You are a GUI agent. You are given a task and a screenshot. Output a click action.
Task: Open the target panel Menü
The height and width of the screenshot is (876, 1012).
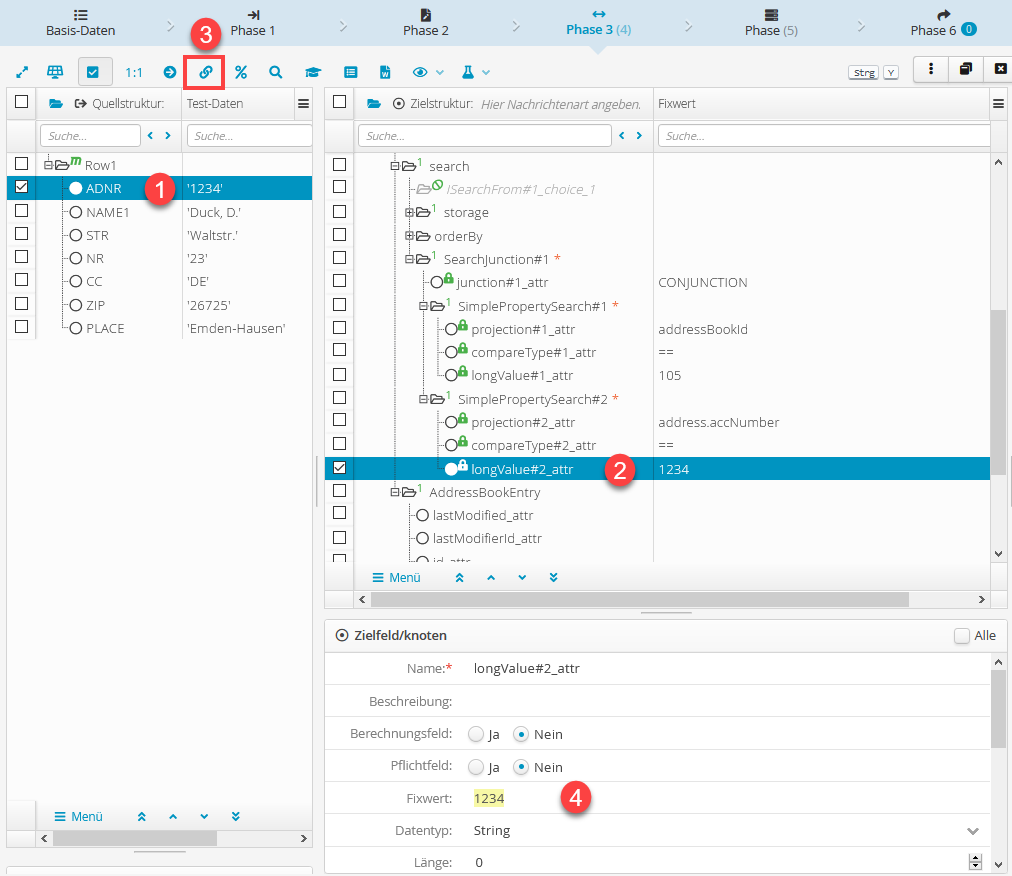click(x=397, y=578)
